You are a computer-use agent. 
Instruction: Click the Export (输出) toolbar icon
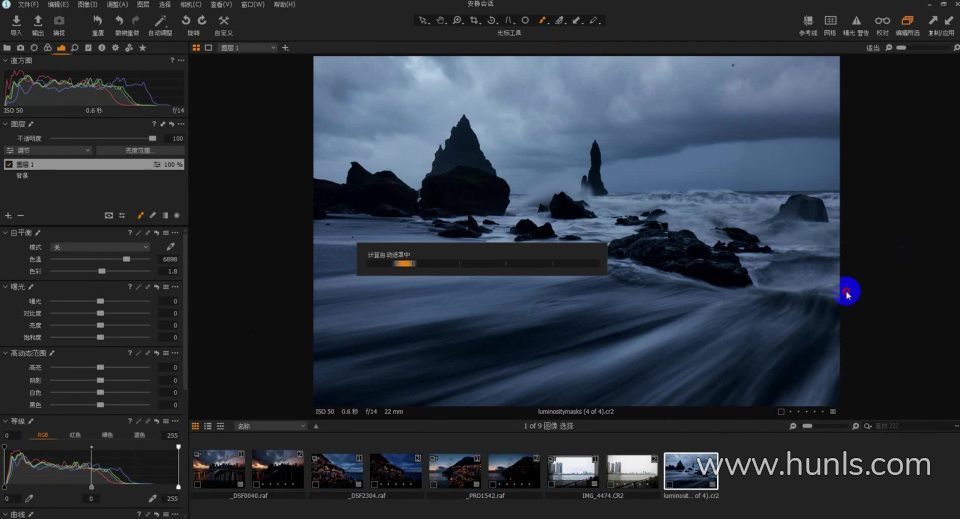pos(37,21)
